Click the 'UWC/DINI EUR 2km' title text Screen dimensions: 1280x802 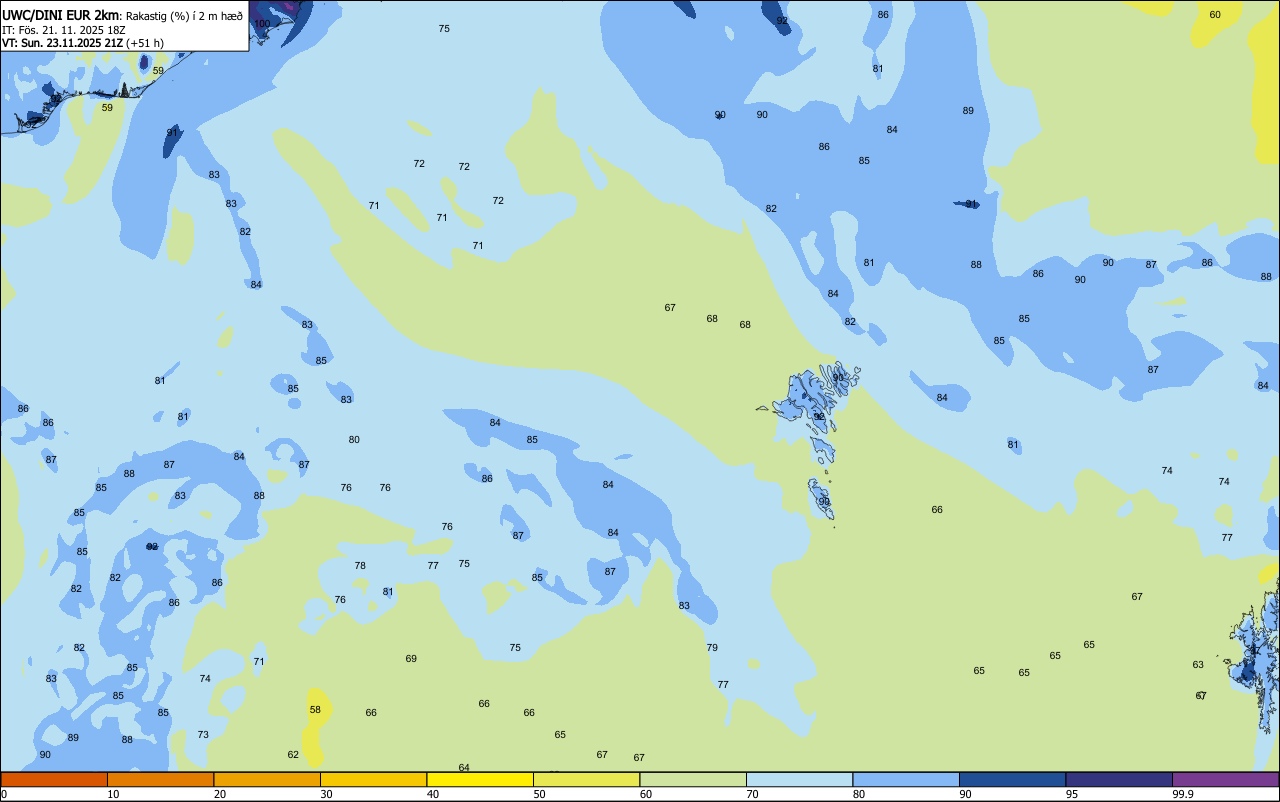point(60,15)
